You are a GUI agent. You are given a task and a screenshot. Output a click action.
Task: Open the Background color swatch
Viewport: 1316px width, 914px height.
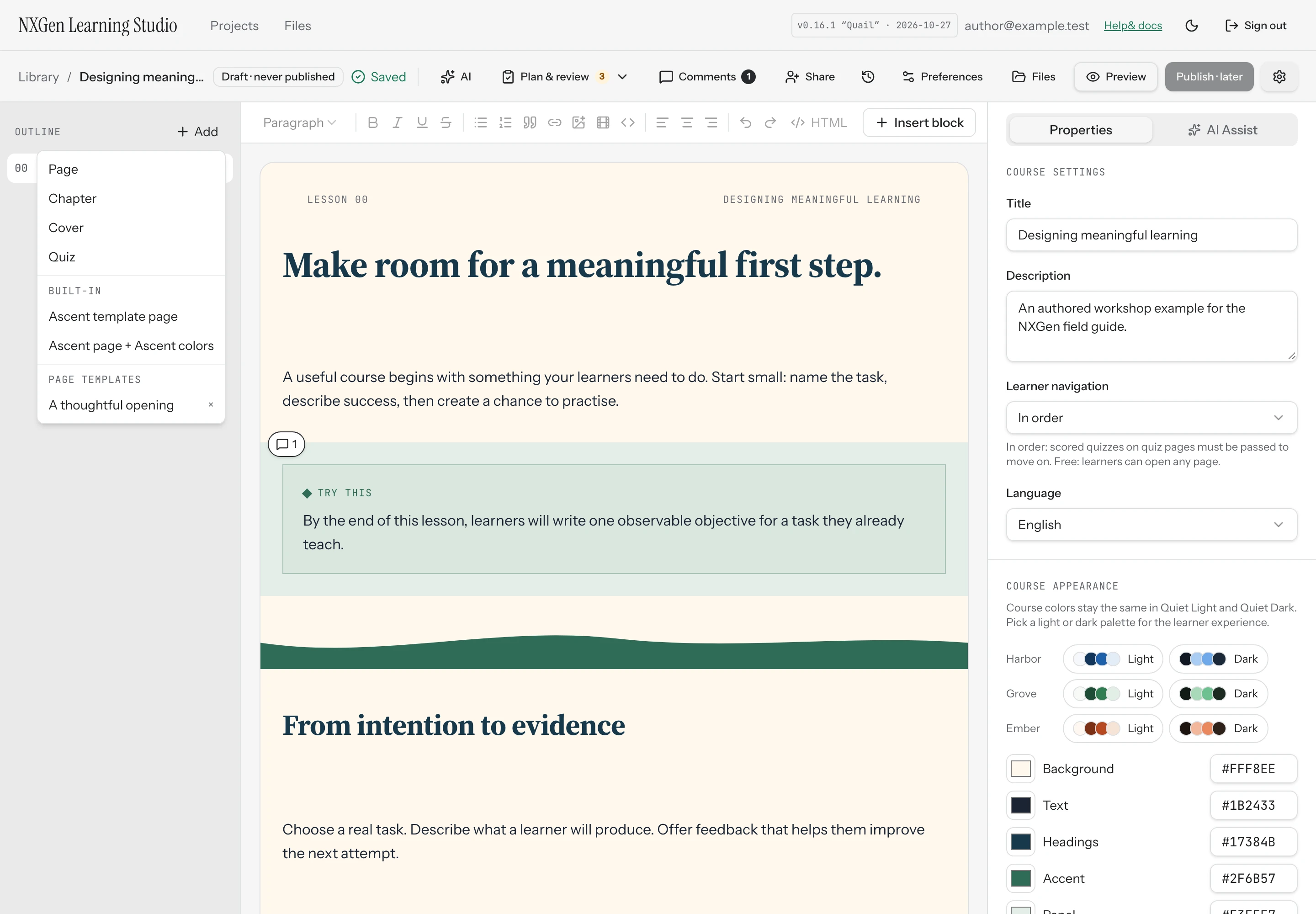coord(1020,769)
